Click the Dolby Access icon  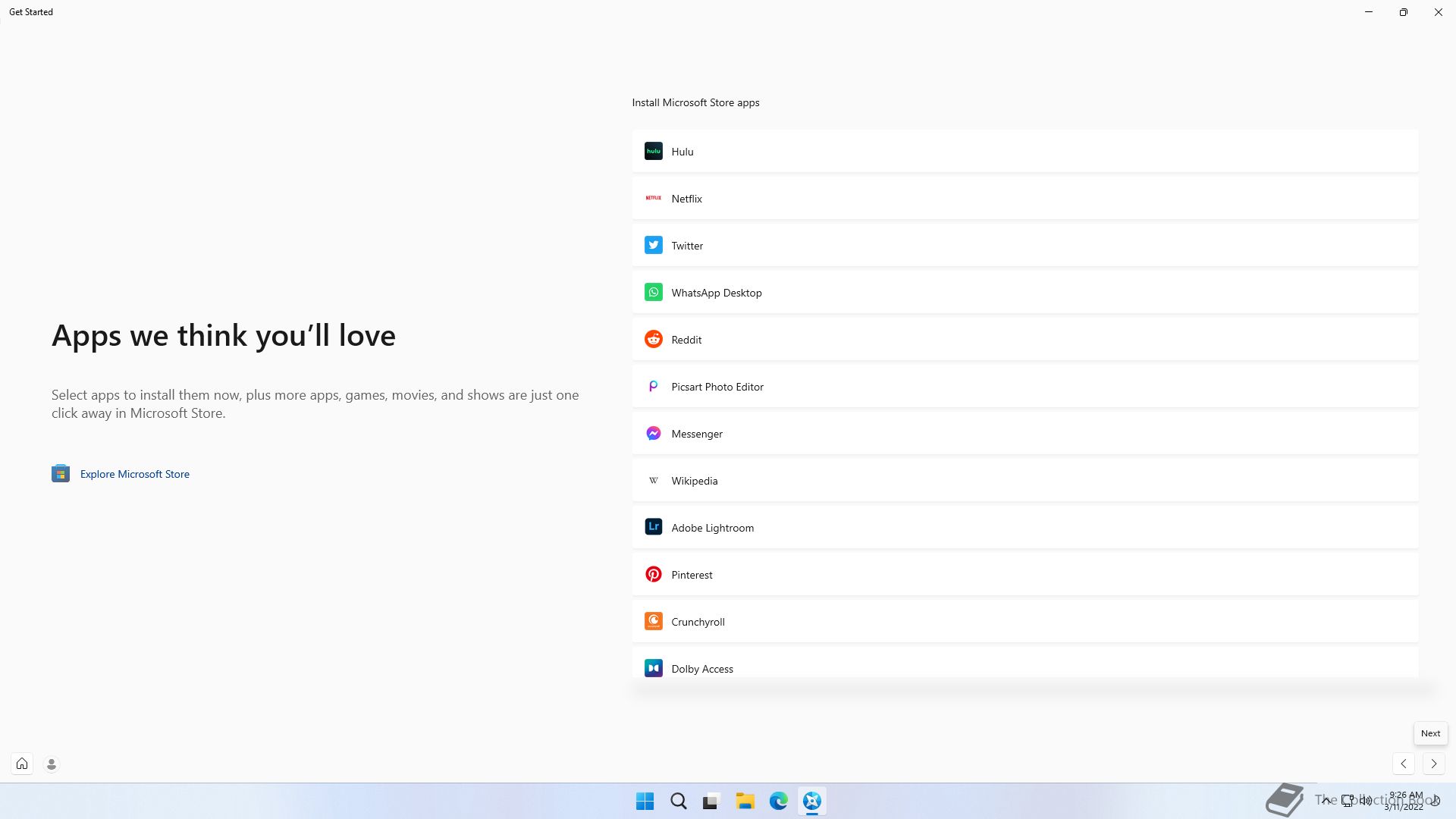tap(653, 668)
